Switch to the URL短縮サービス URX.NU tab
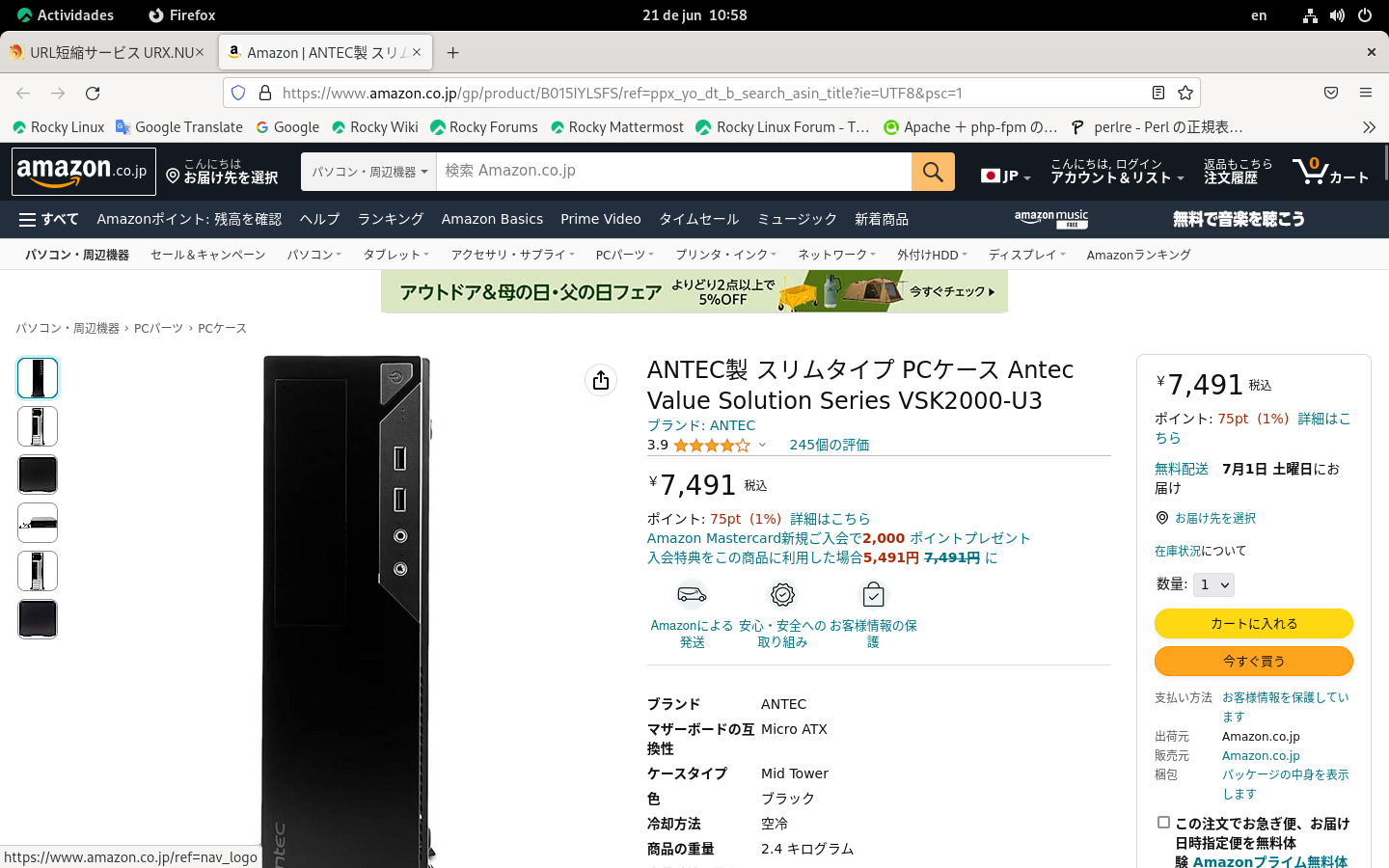This screenshot has height=868, width=1389. (106, 52)
